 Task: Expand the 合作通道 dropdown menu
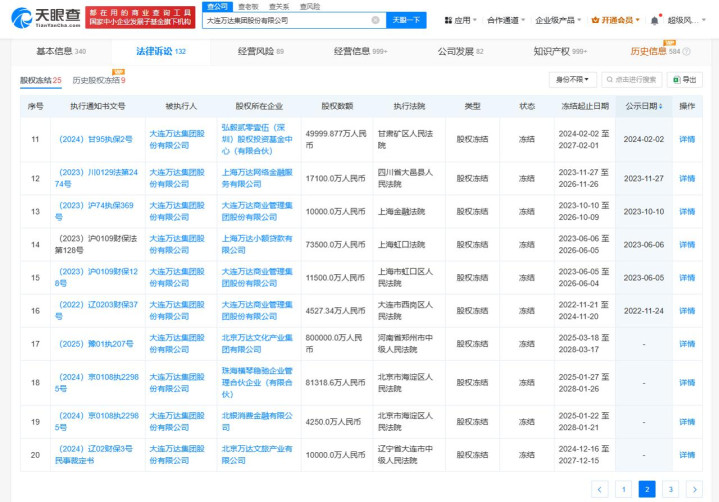coord(509,20)
